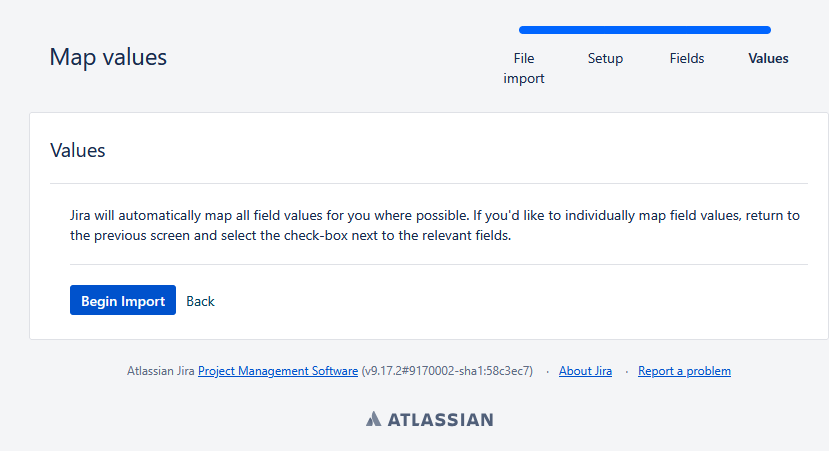Open the About Jira link
829x451 pixels.
pyautogui.click(x=585, y=371)
